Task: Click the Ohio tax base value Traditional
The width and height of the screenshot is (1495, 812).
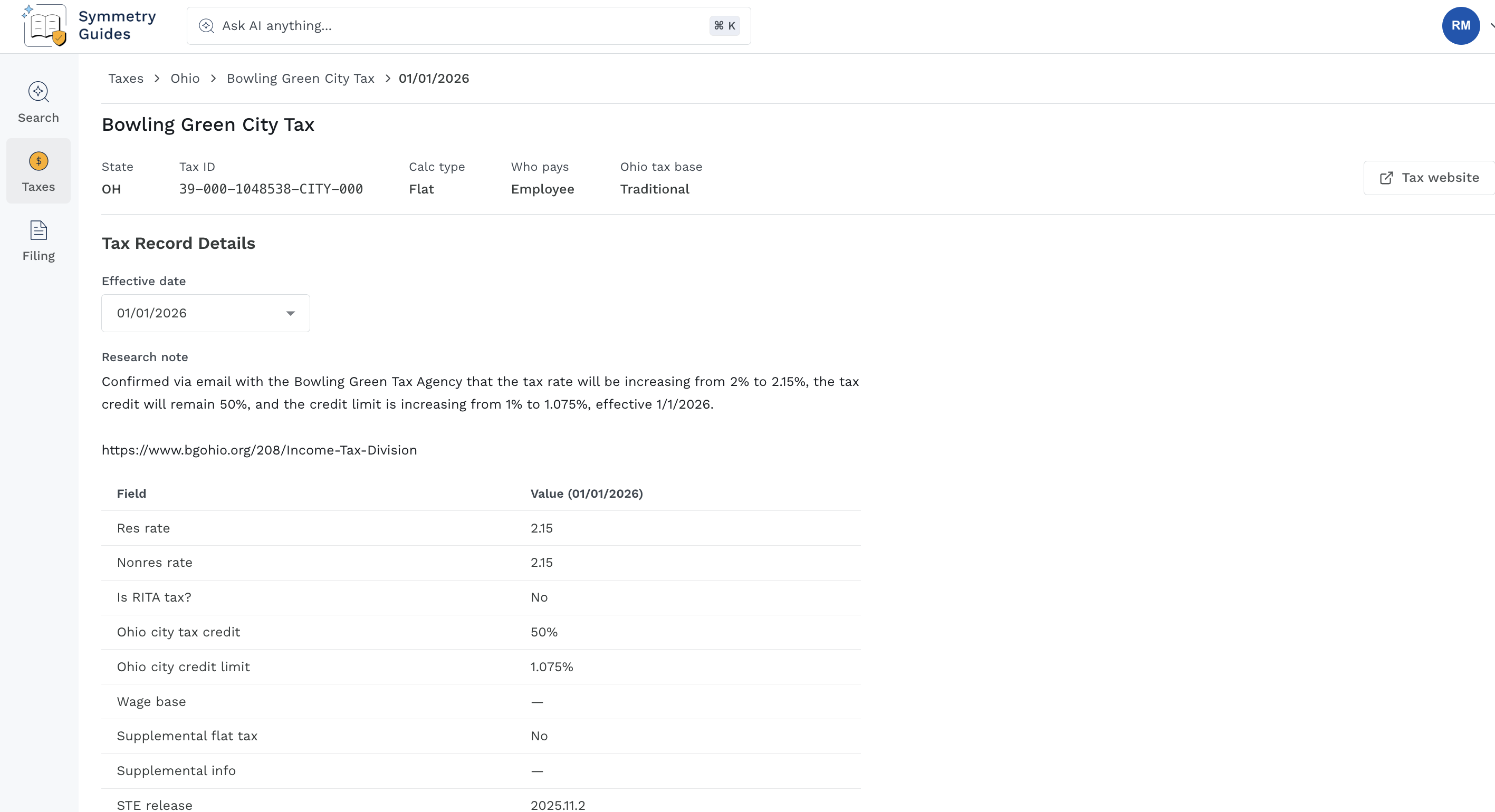Action: point(654,189)
